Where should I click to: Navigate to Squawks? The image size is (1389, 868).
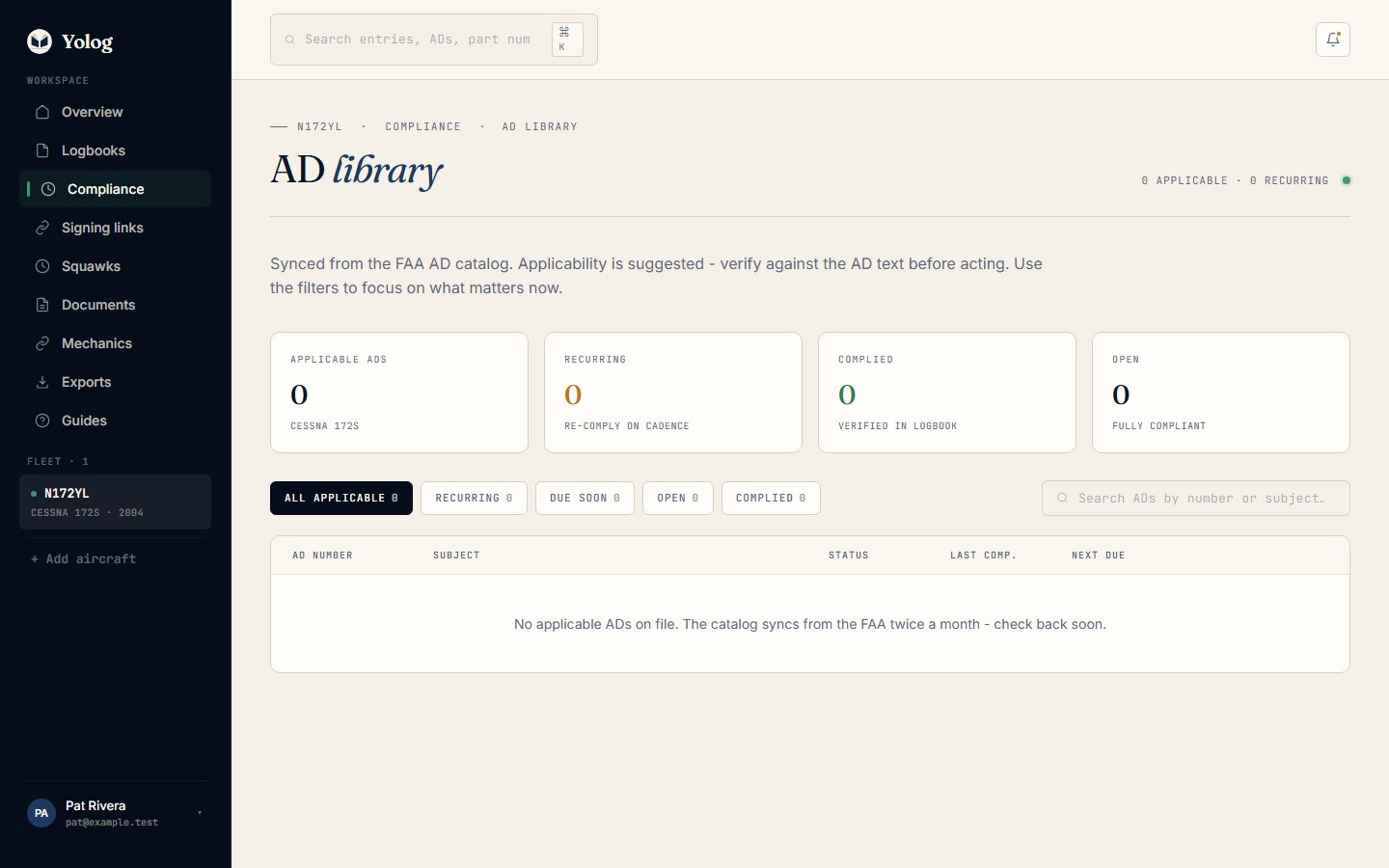click(115, 266)
